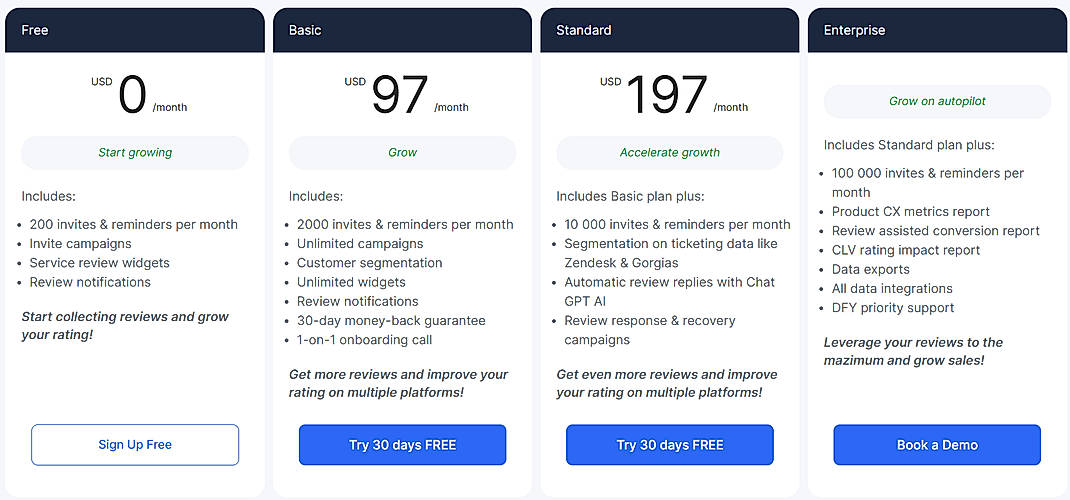Select the Enterprise plan header

tap(937, 30)
